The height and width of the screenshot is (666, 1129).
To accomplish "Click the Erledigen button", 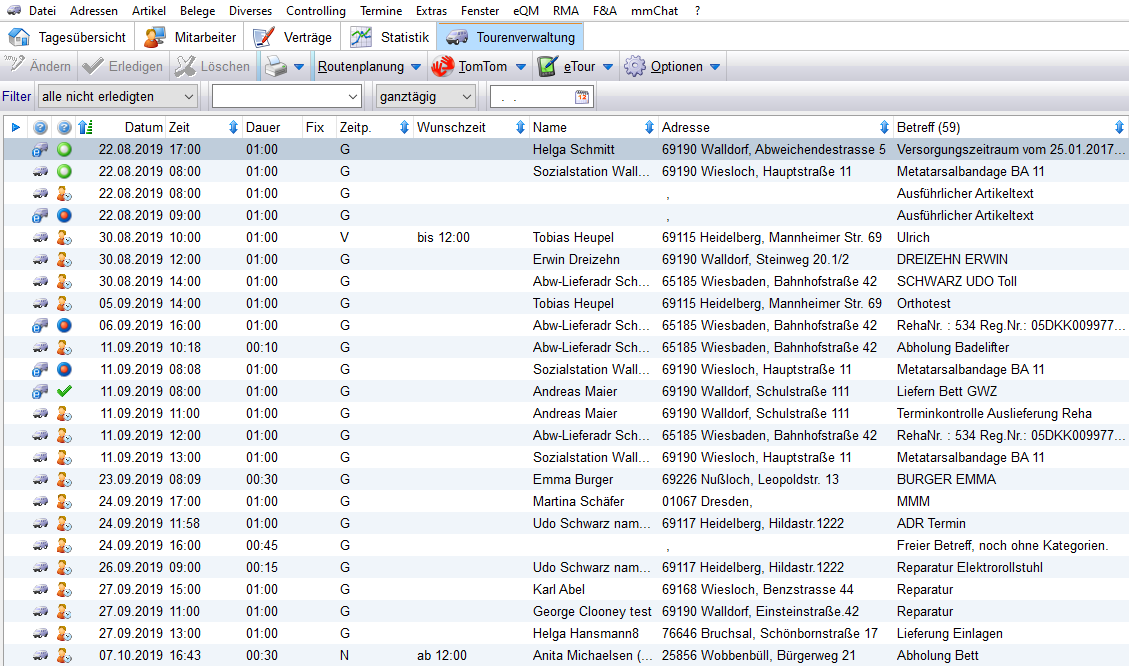I will coord(122,67).
